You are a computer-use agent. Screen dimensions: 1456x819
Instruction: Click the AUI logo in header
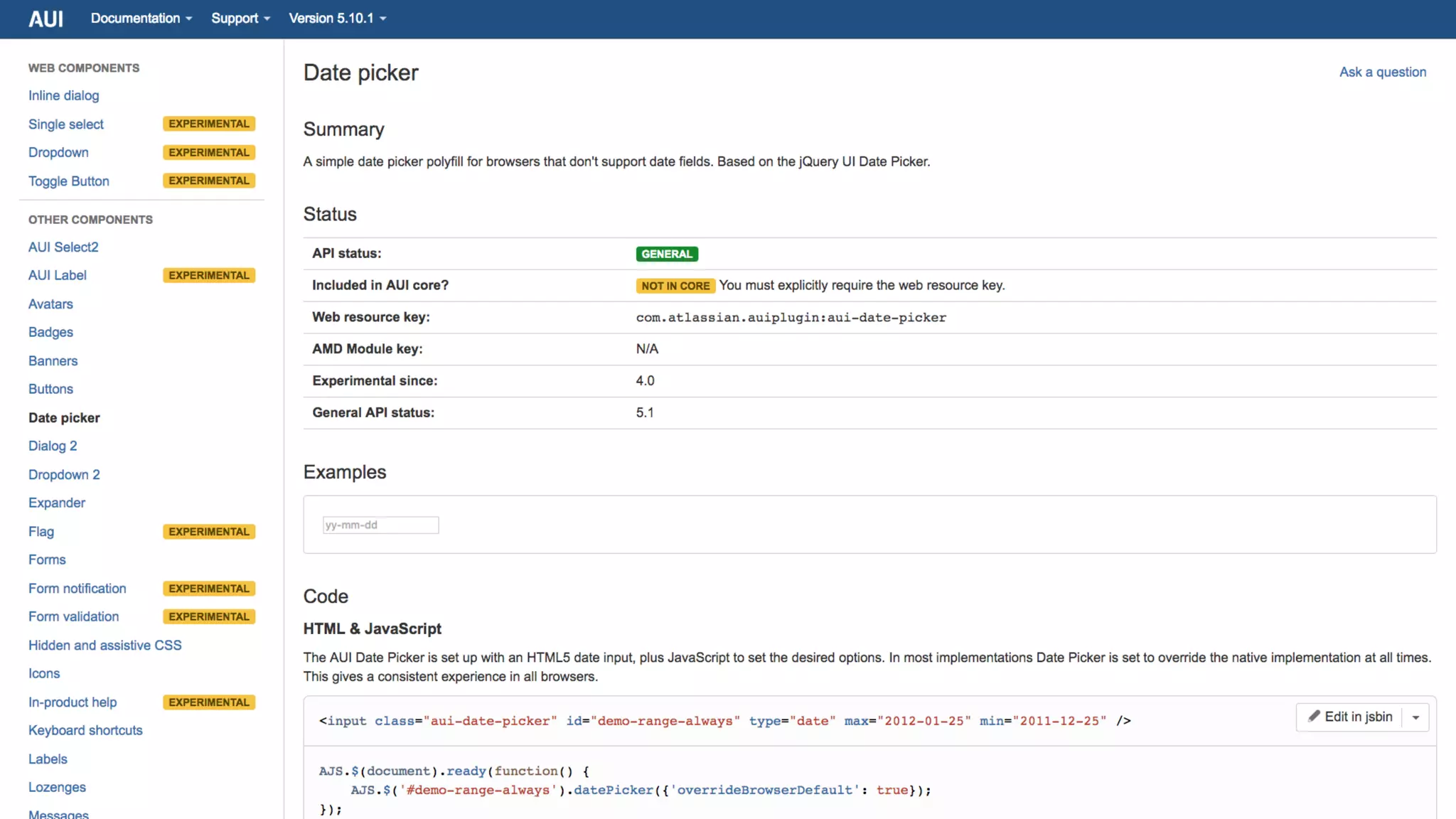click(x=45, y=19)
